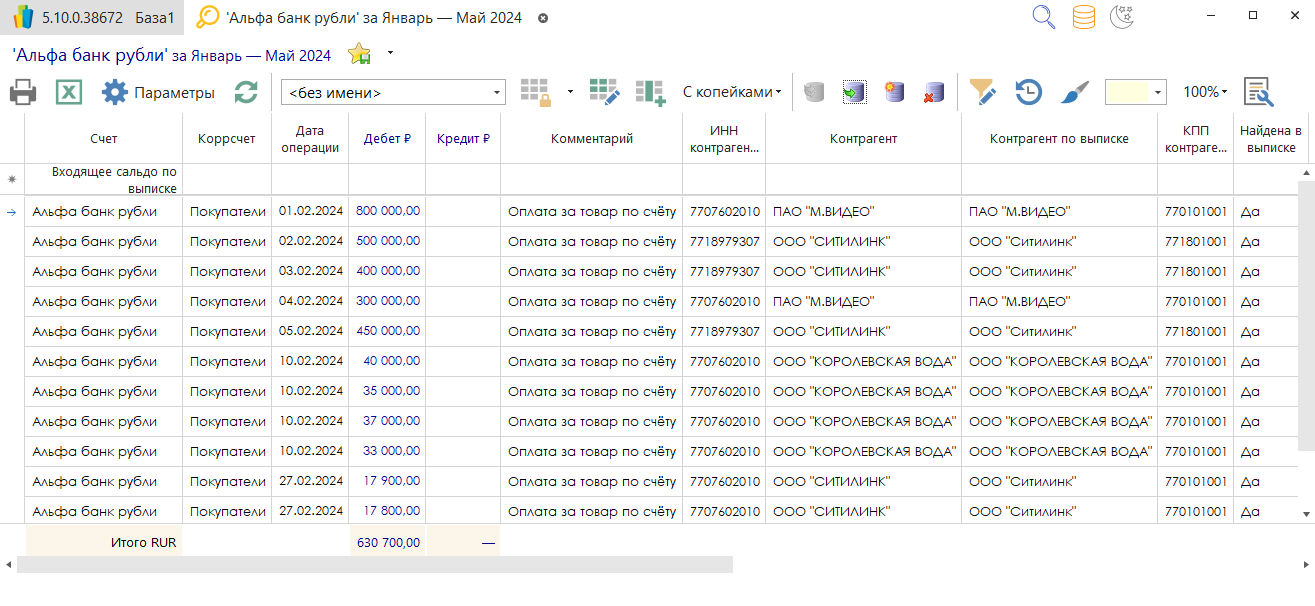Close the 'Альфа банк рубли' report tab
The width and height of the screenshot is (1315, 606).
tap(543, 18)
